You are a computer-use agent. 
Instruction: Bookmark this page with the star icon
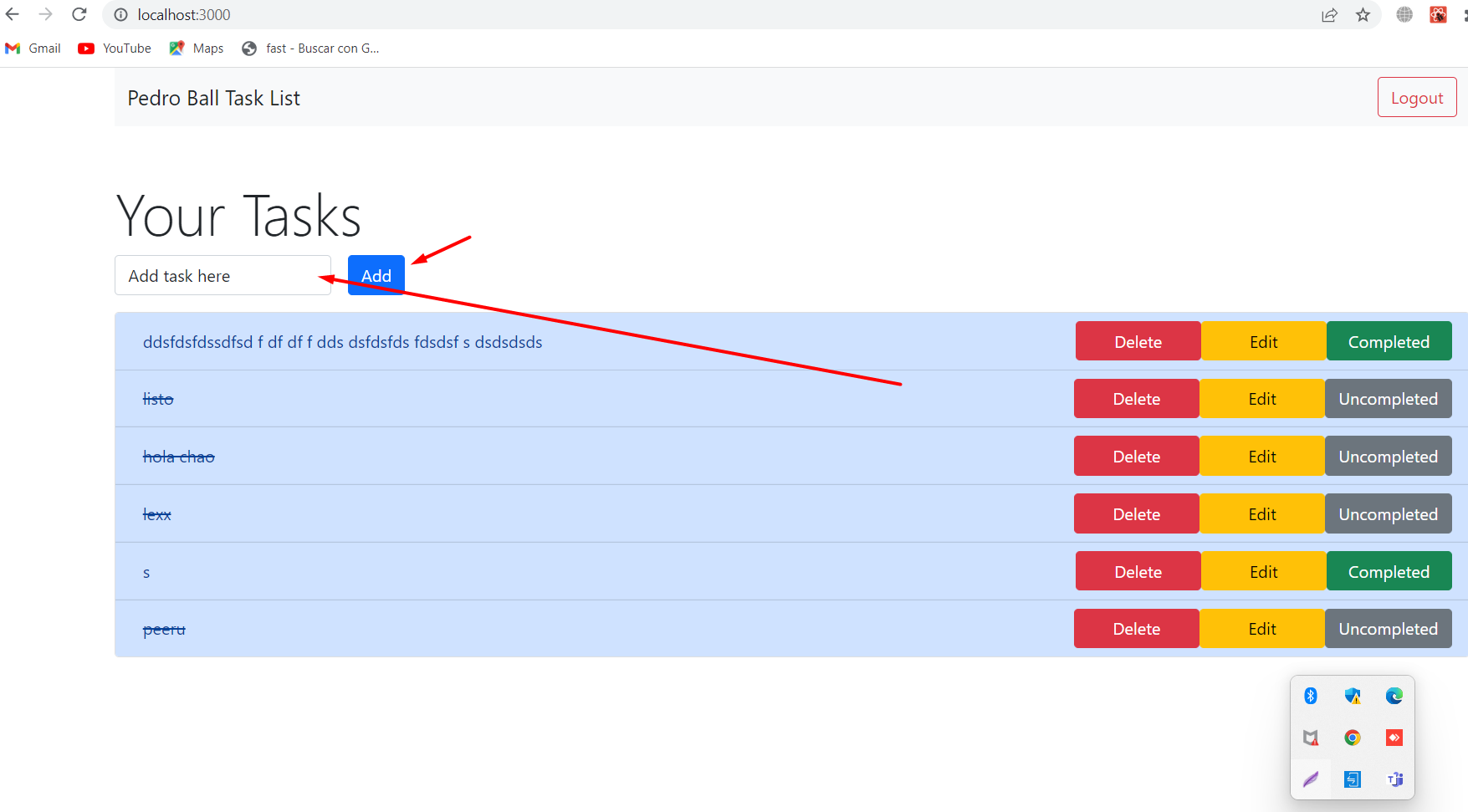(x=1363, y=15)
